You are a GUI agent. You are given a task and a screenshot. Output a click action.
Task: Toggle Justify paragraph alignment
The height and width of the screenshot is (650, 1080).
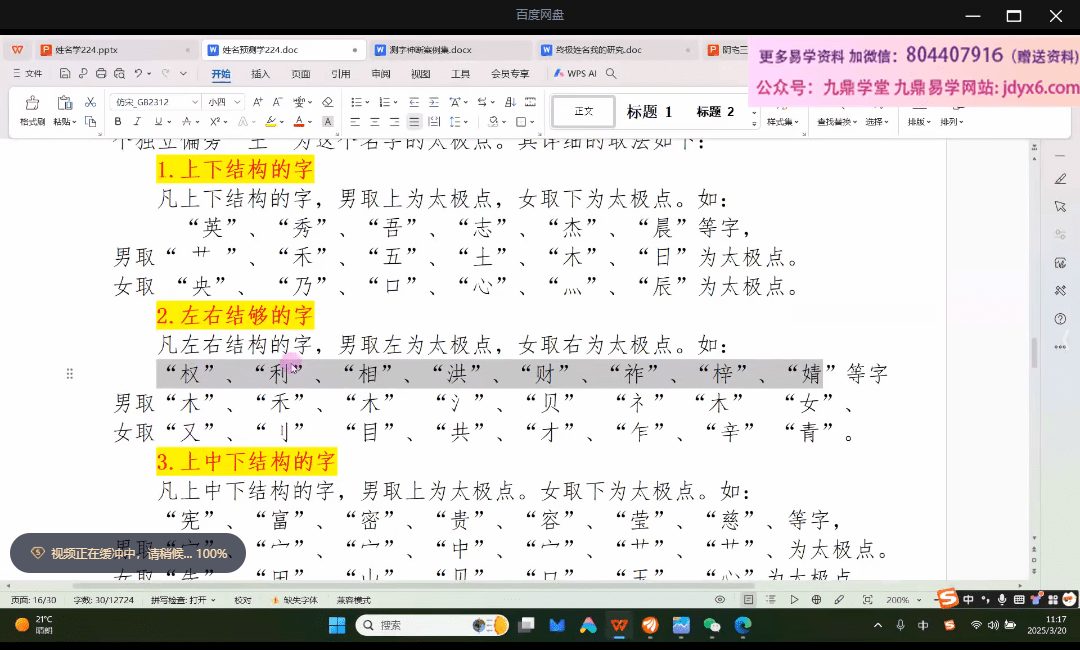[414, 122]
